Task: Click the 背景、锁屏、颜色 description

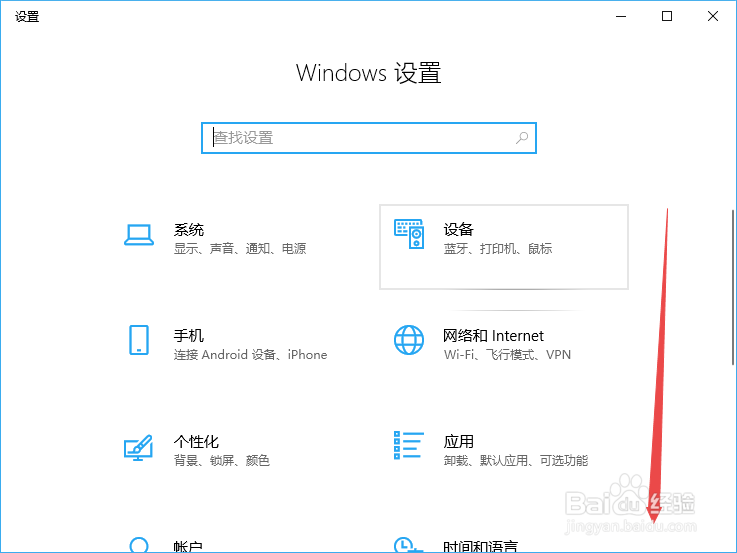Action: click(x=222, y=460)
